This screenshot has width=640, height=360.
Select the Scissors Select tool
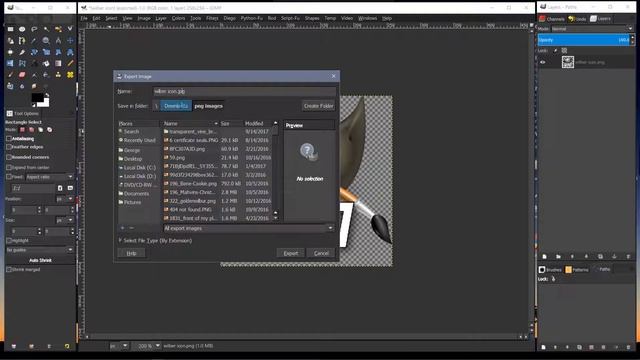(70, 29)
